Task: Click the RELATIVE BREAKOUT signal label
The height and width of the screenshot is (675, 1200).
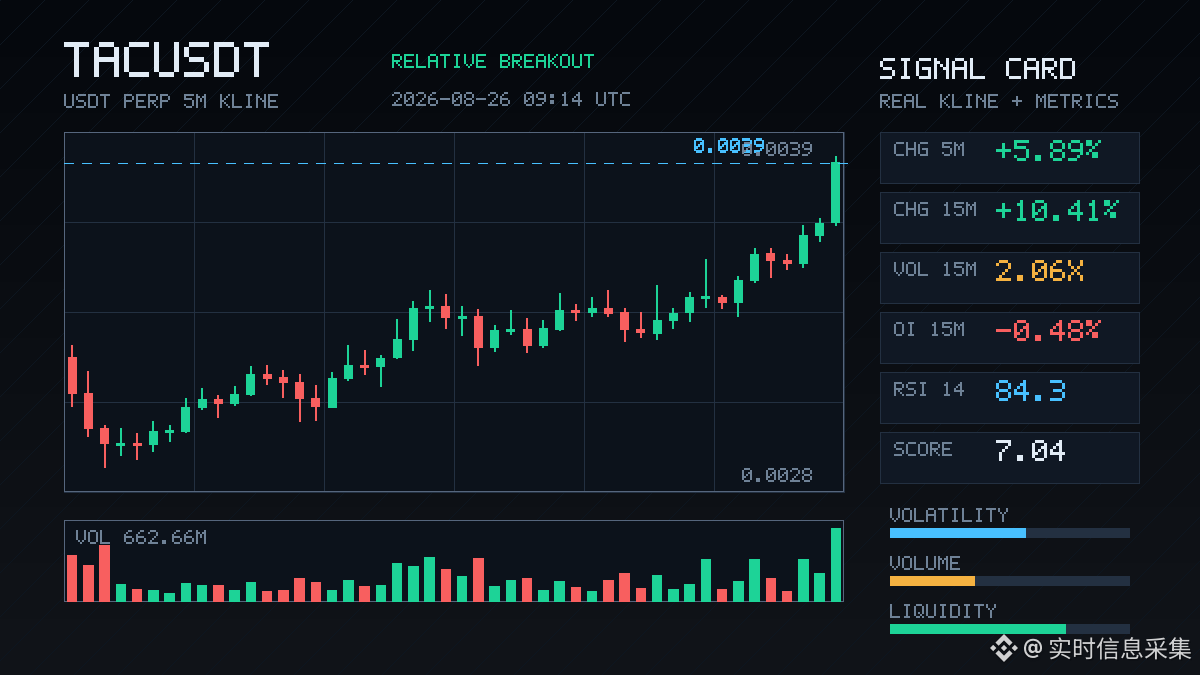Action: click(492, 61)
